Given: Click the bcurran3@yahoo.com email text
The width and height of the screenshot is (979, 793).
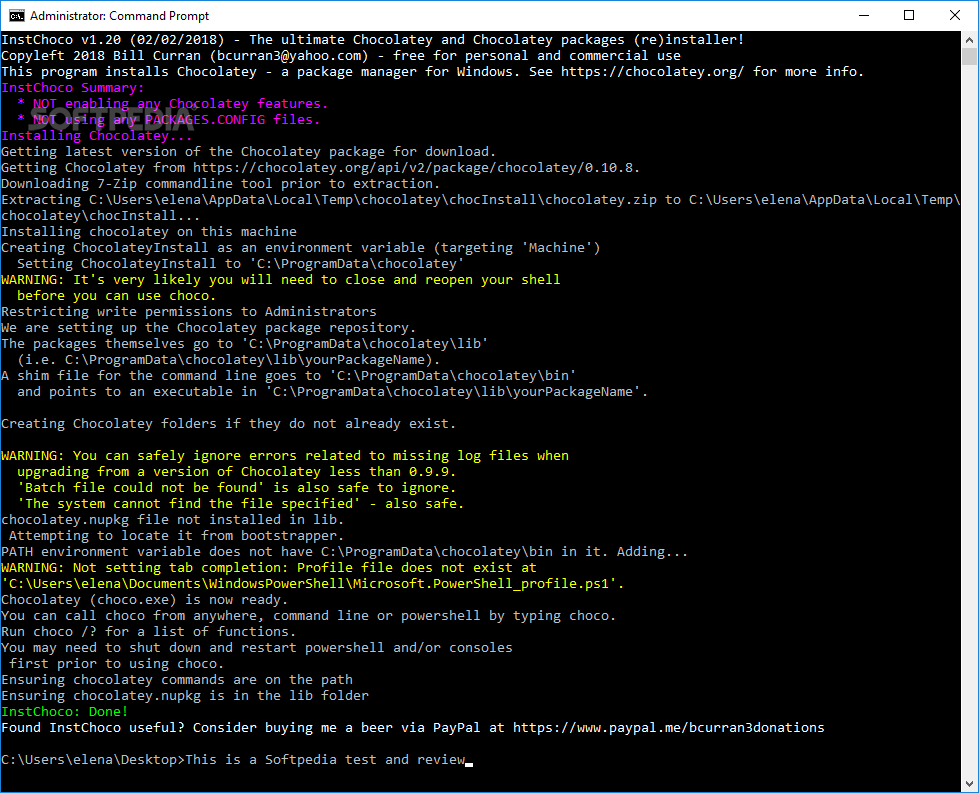Looking at the screenshot, I should click(x=289, y=56).
